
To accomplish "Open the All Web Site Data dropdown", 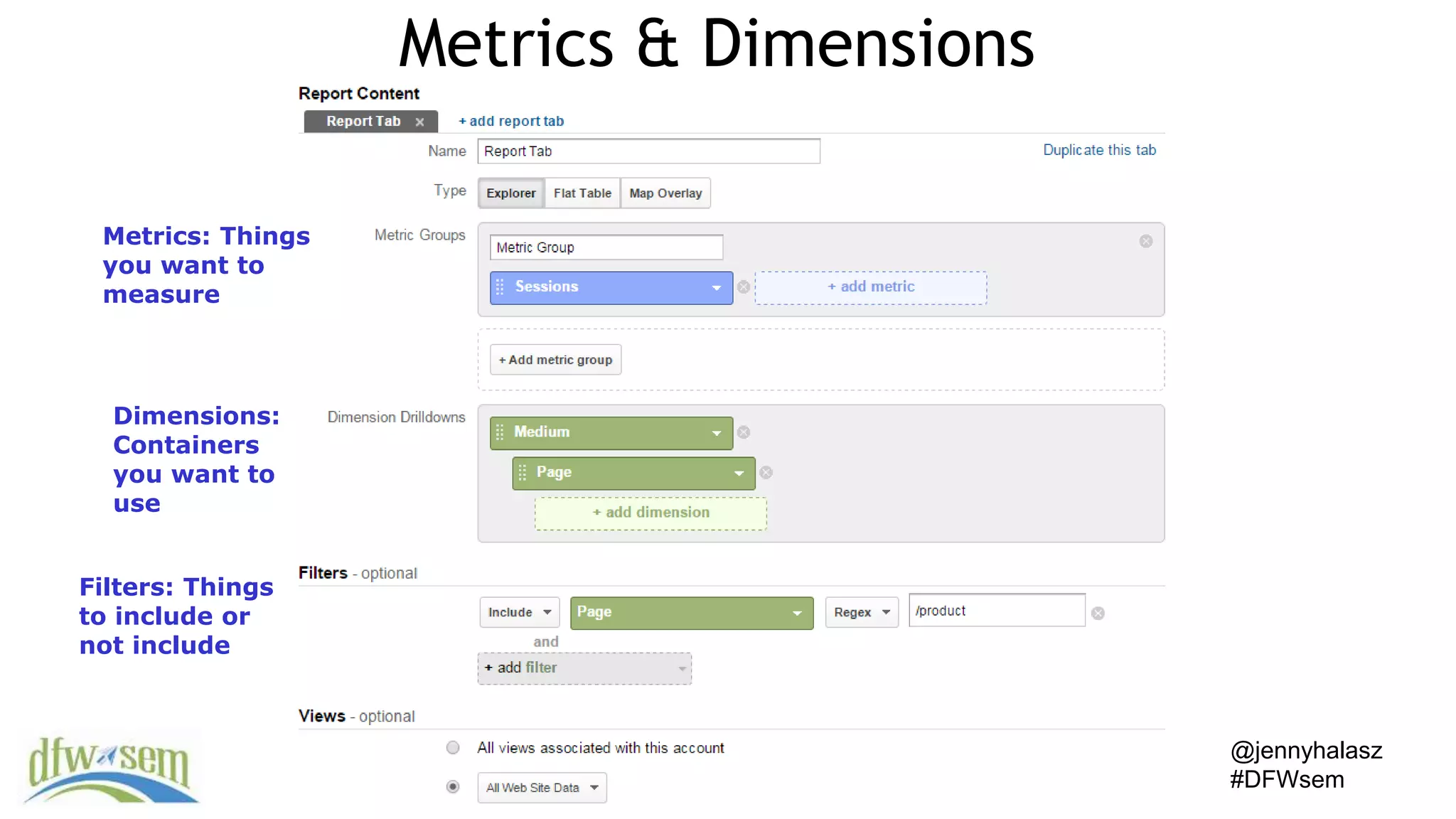I will tap(542, 788).
